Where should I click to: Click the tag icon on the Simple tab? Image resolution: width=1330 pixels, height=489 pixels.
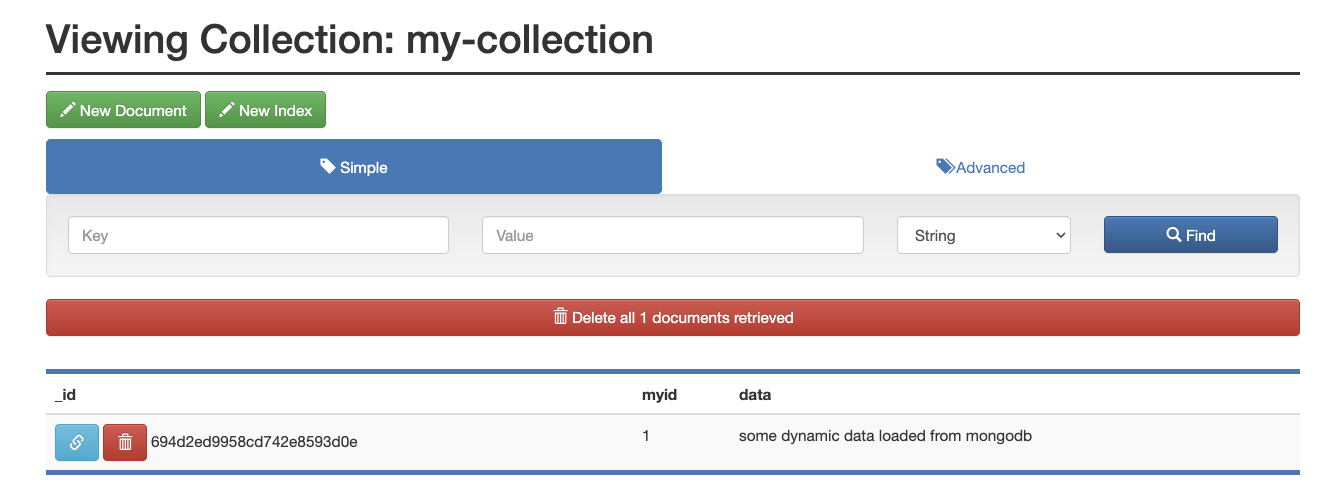(x=328, y=167)
